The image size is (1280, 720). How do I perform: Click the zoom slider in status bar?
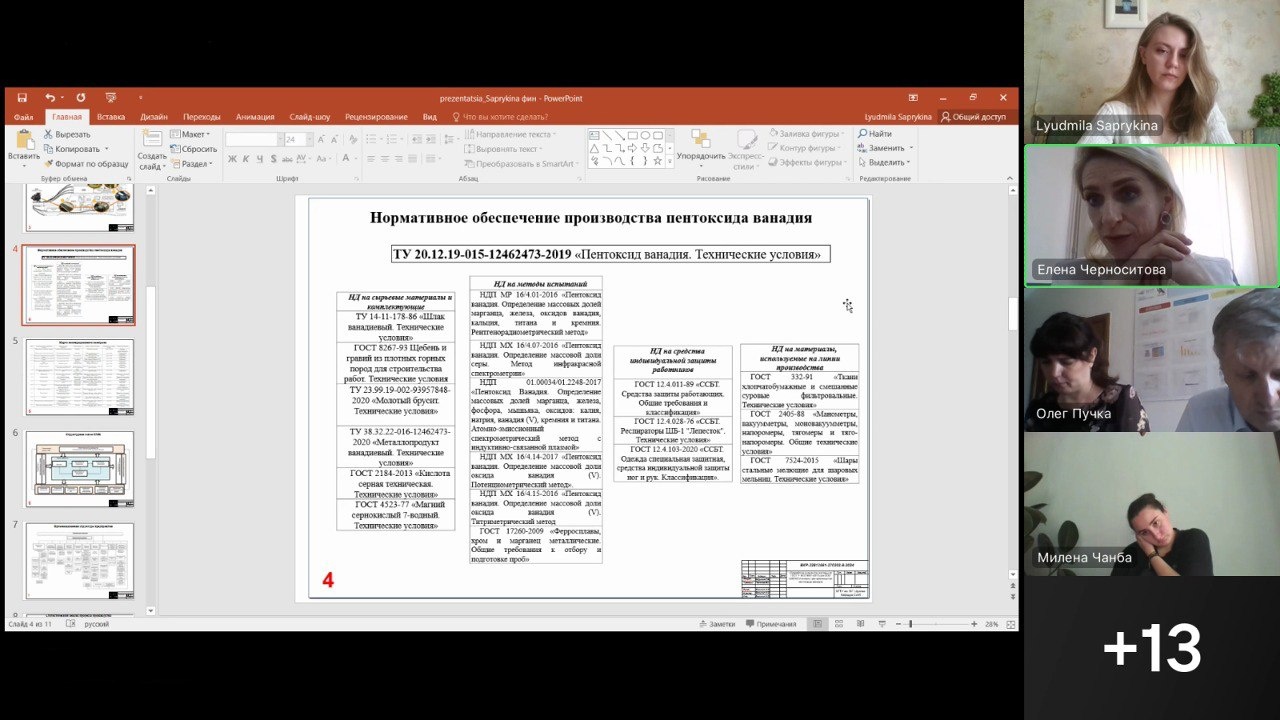point(935,624)
